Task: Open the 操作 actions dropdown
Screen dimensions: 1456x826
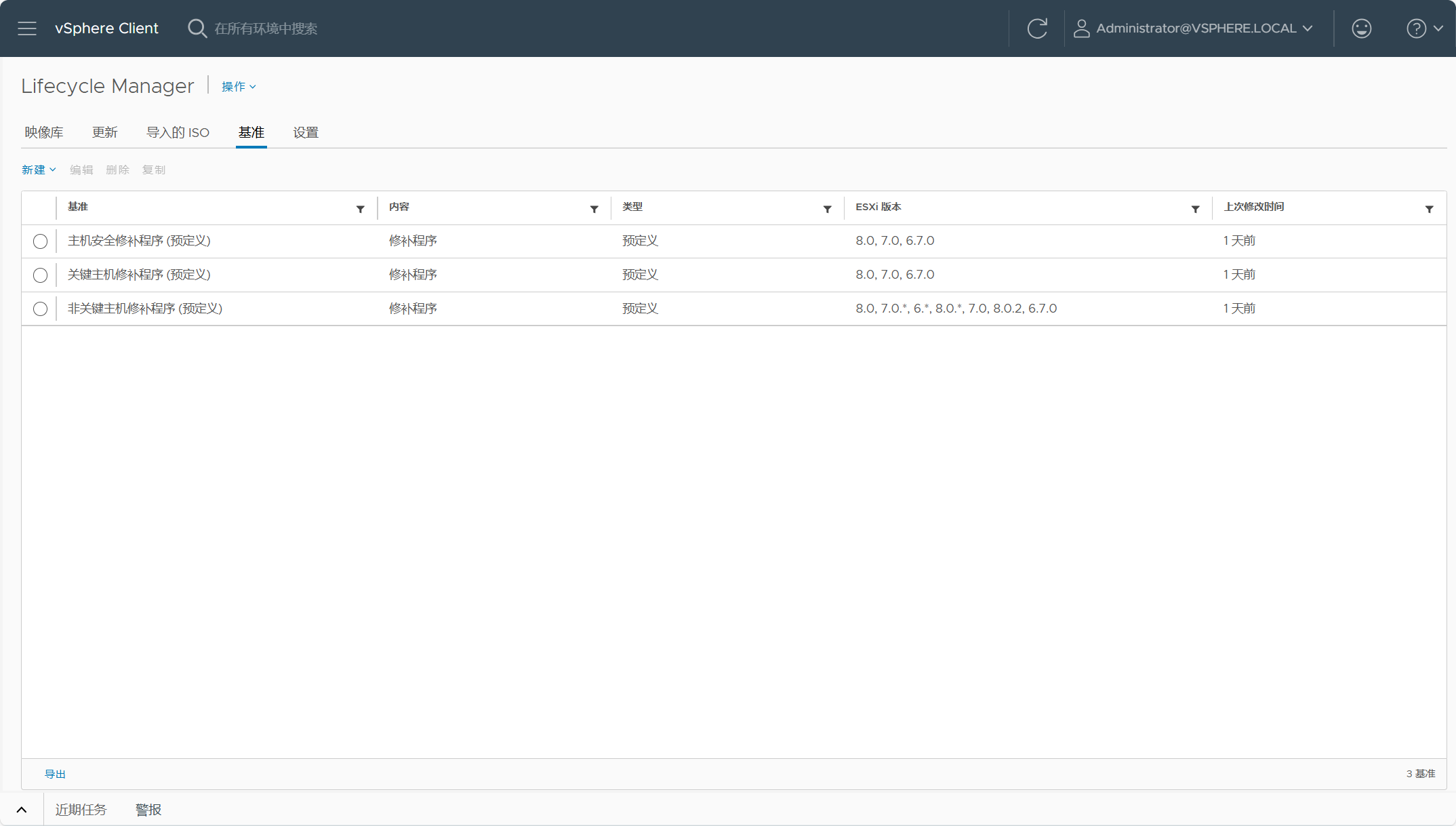Action: pos(239,87)
